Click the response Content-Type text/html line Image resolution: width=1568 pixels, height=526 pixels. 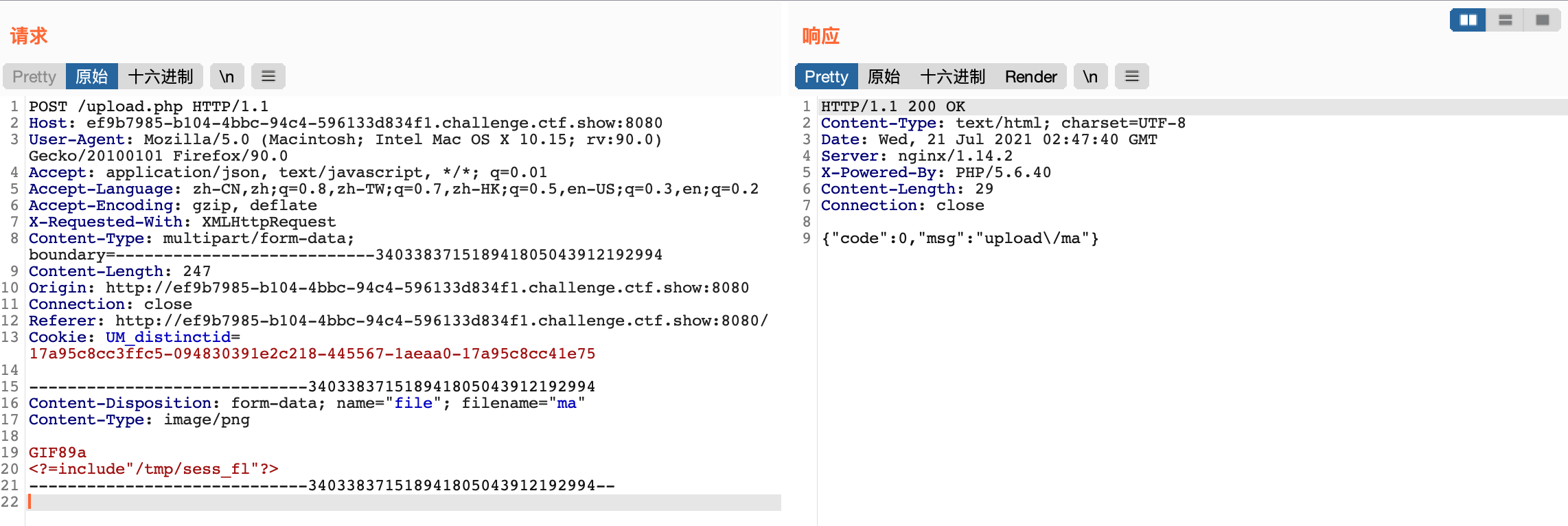point(1003,123)
